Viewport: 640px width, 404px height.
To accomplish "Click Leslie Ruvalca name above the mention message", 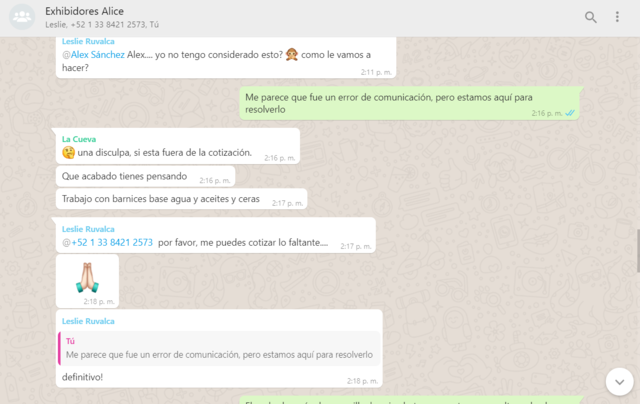I will click(x=88, y=229).
